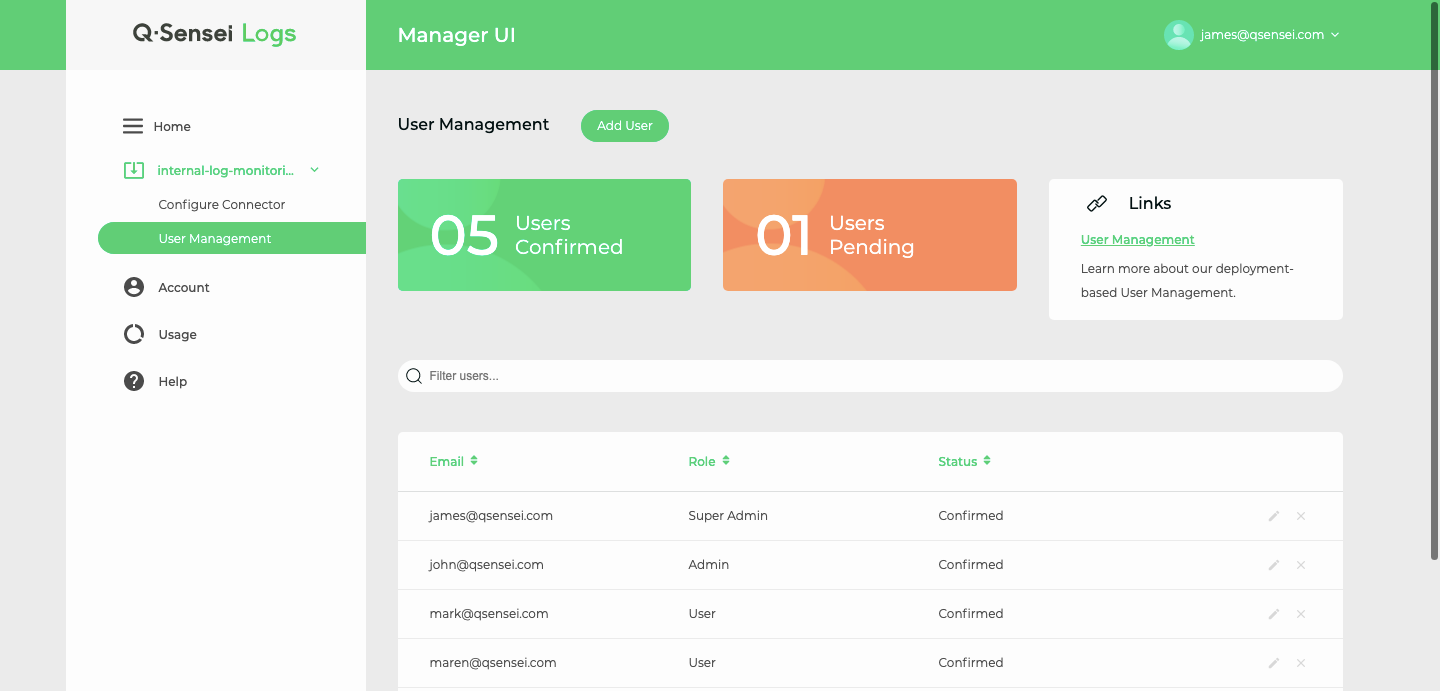Click the page vertical scrollbar
This screenshot has height=691, width=1440.
[1435, 280]
